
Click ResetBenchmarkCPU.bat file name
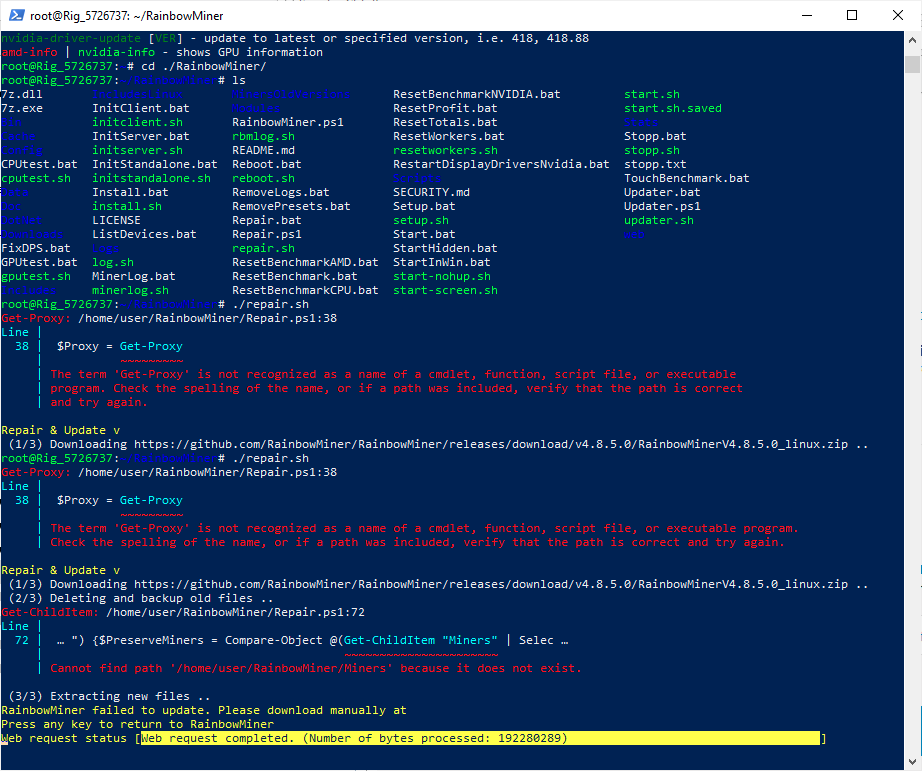coord(305,291)
